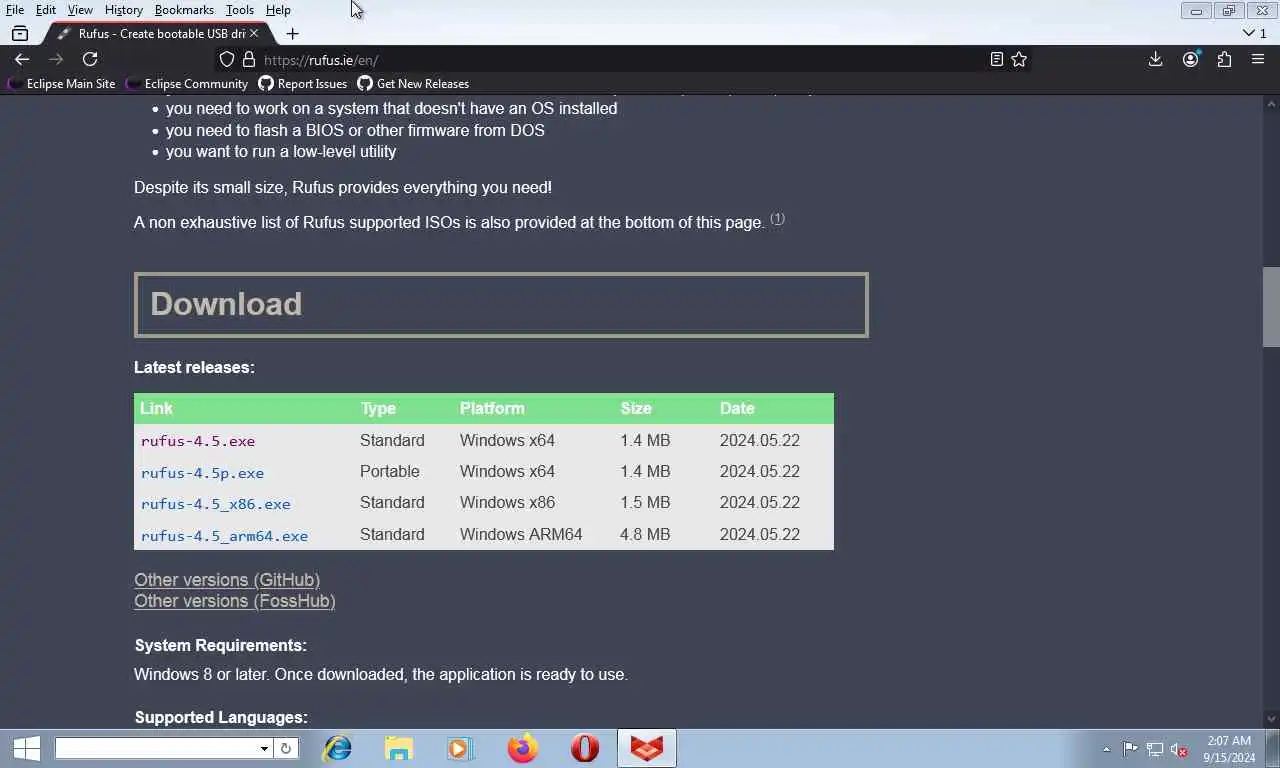
Task: Show hidden tray icons arrow
Action: [x=1106, y=749]
